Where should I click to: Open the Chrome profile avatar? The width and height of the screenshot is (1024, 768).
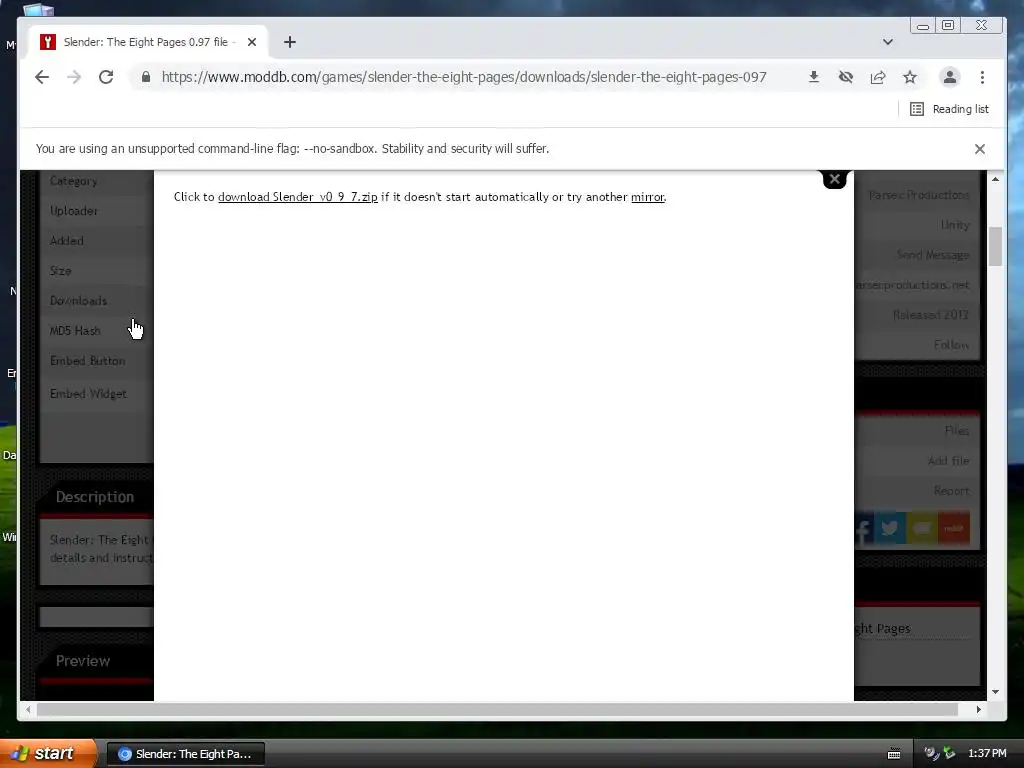pyautogui.click(x=950, y=77)
